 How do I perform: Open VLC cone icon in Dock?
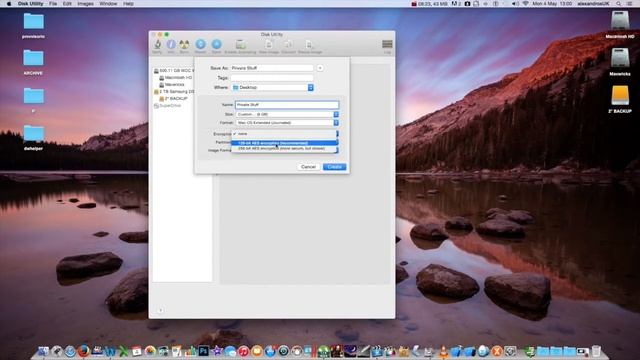(443, 351)
